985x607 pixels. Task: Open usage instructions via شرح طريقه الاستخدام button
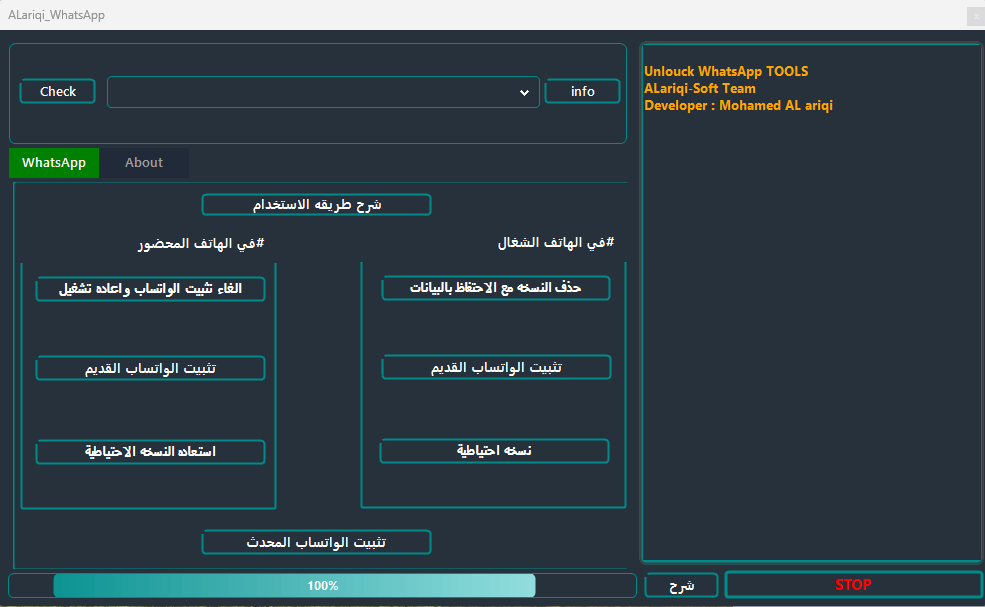pyautogui.click(x=316, y=204)
